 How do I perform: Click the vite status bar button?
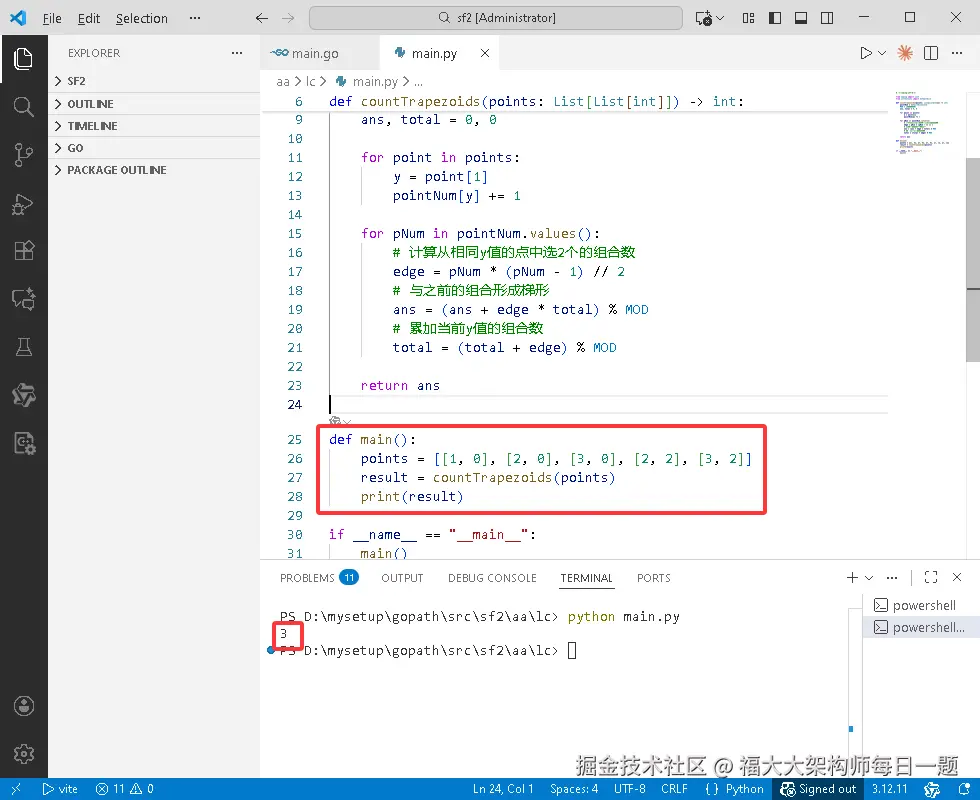pos(60,789)
